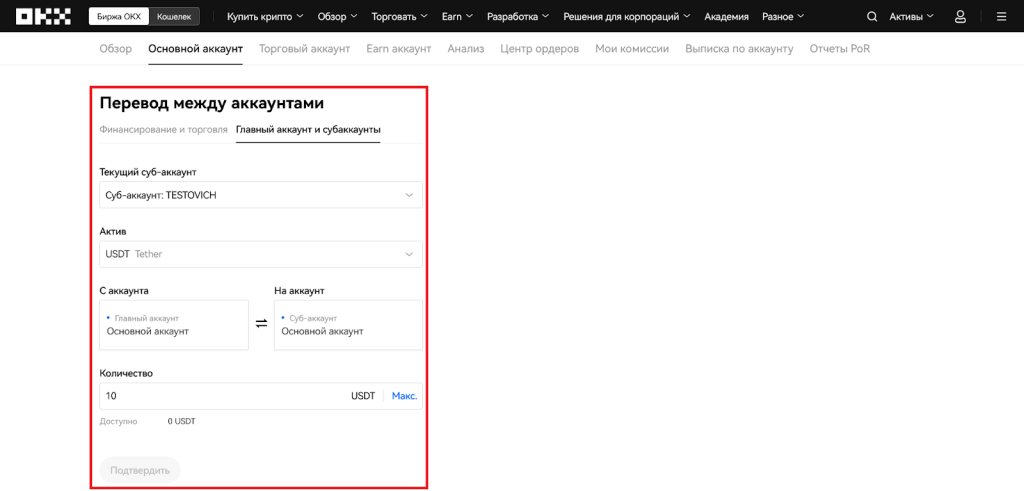Open the hamburger menu icon
Screen dimensions: 1024x491
coord(1001,16)
